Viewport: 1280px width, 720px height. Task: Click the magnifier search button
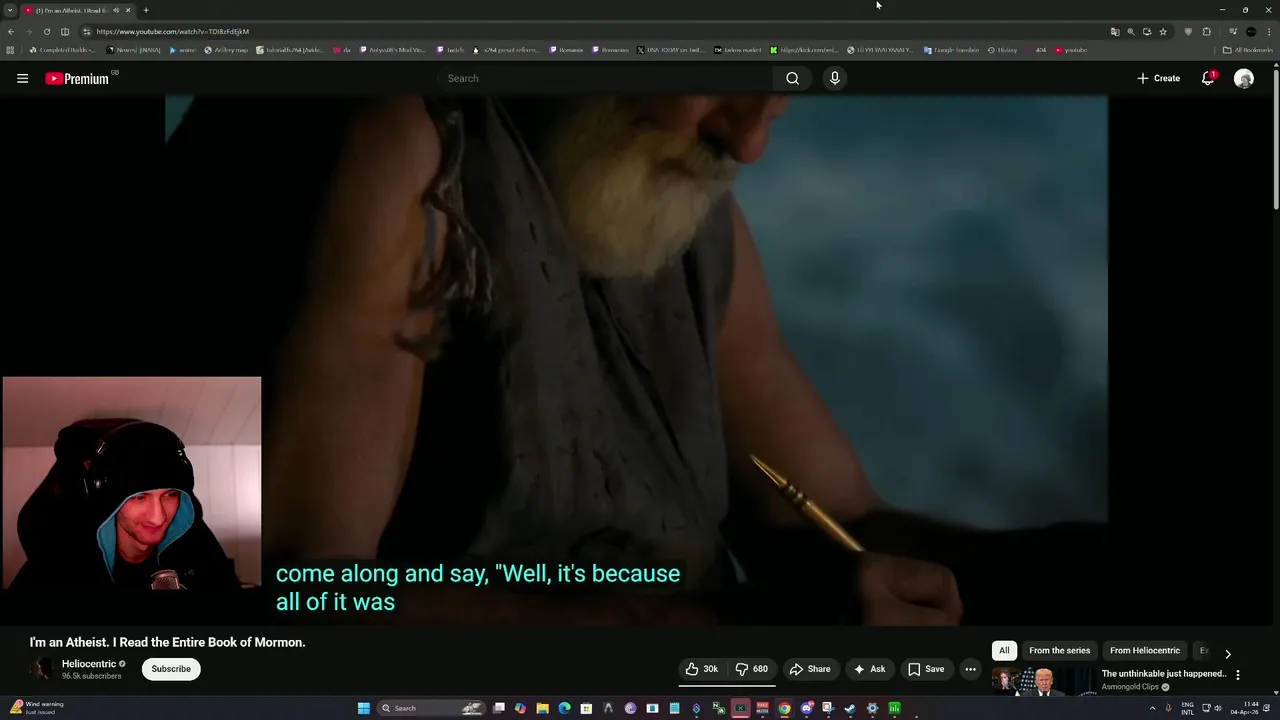point(792,78)
